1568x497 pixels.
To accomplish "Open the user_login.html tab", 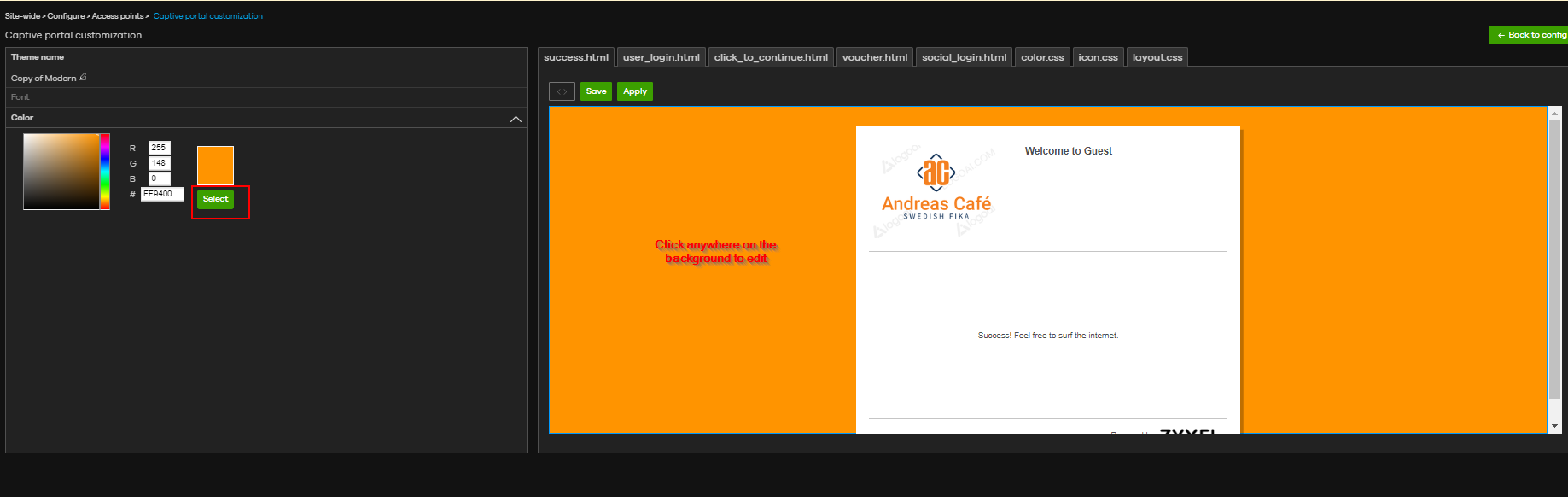I will 661,57.
